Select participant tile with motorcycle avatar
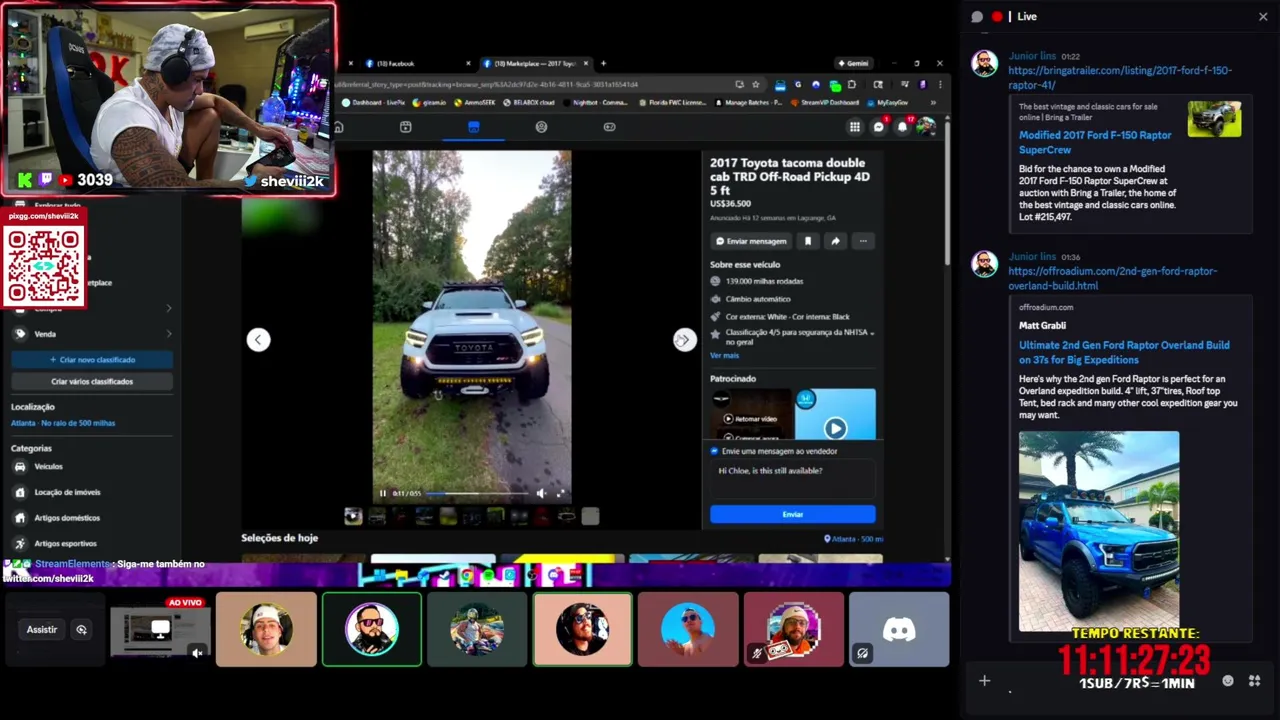The image size is (1280, 720). (x=477, y=629)
